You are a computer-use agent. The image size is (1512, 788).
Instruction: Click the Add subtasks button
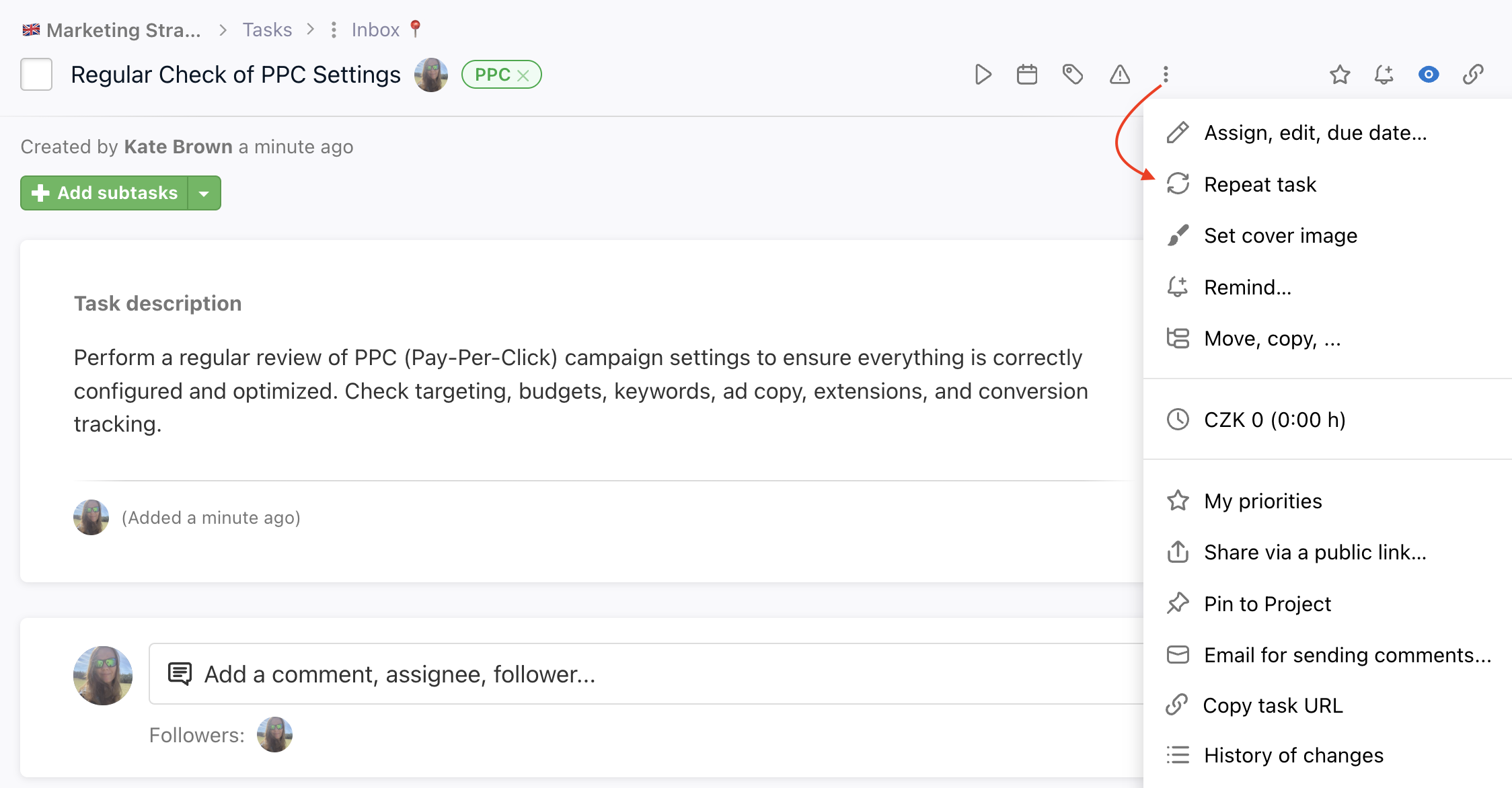coord(104,193)
